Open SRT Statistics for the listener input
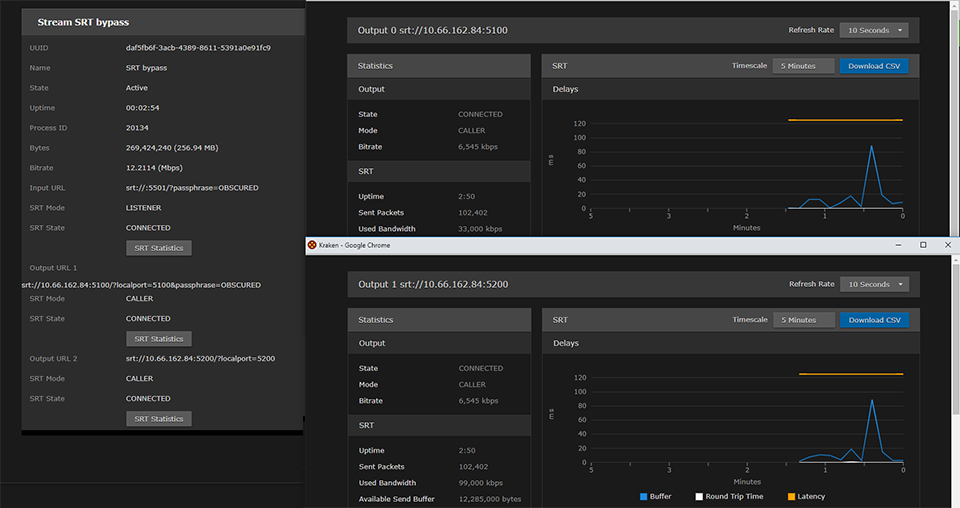This screenshot has width=960, height=508. (158, 248)
